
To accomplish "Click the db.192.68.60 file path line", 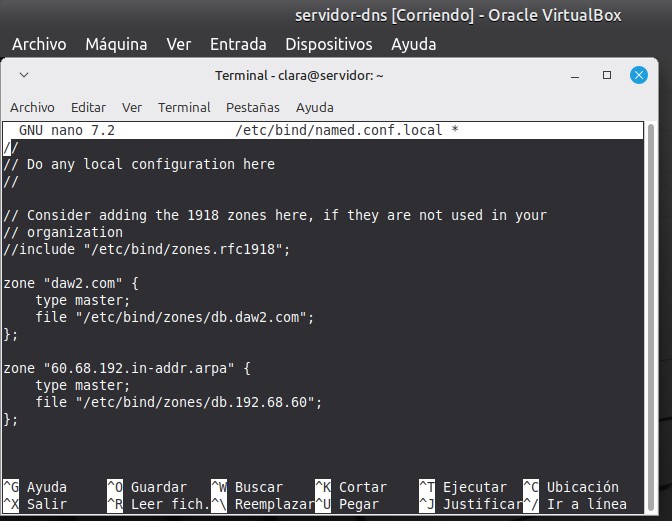I will coord(180,402).
